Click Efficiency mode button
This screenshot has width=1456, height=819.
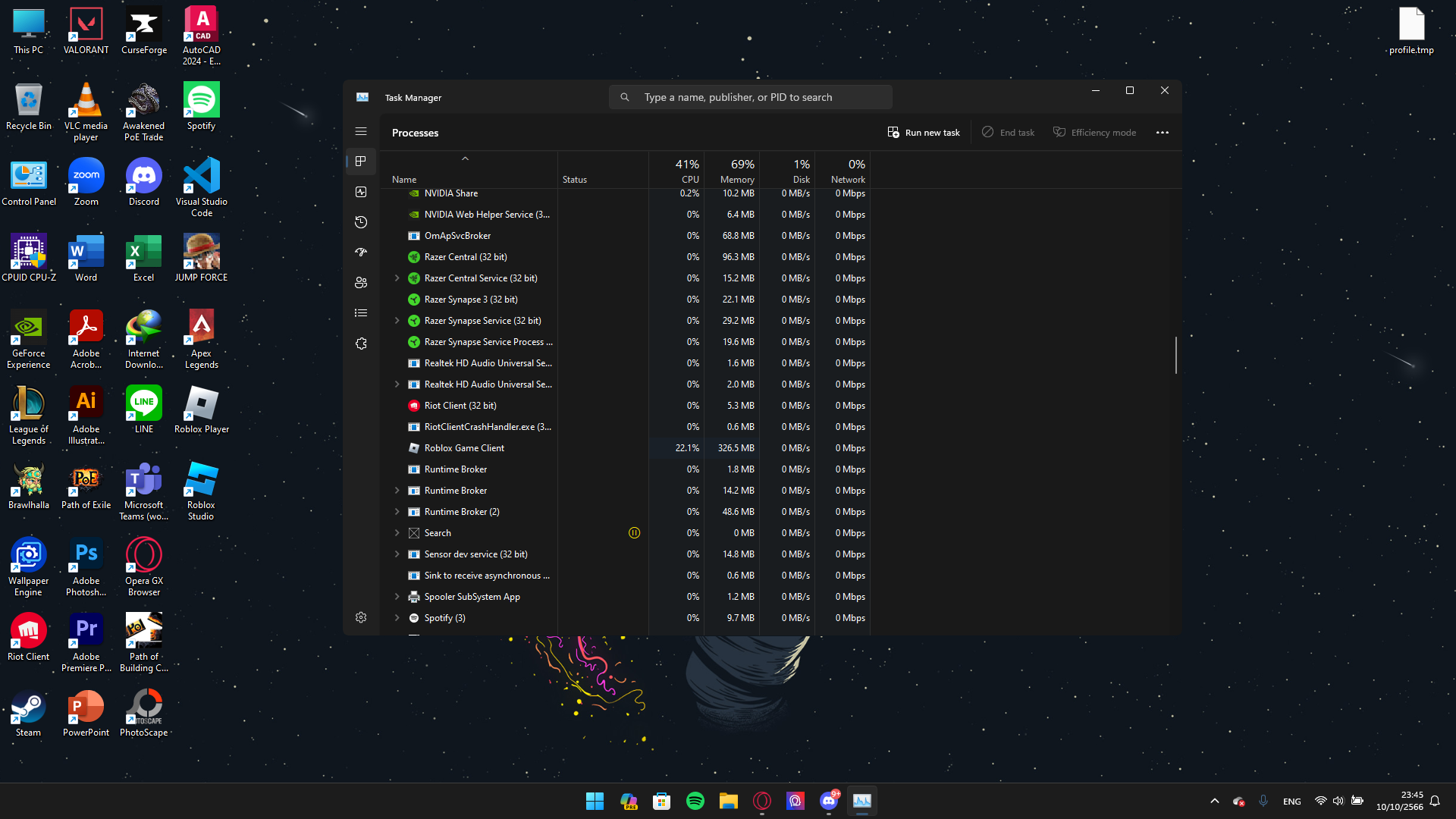pyautogui.click(x=1094, y=133)
